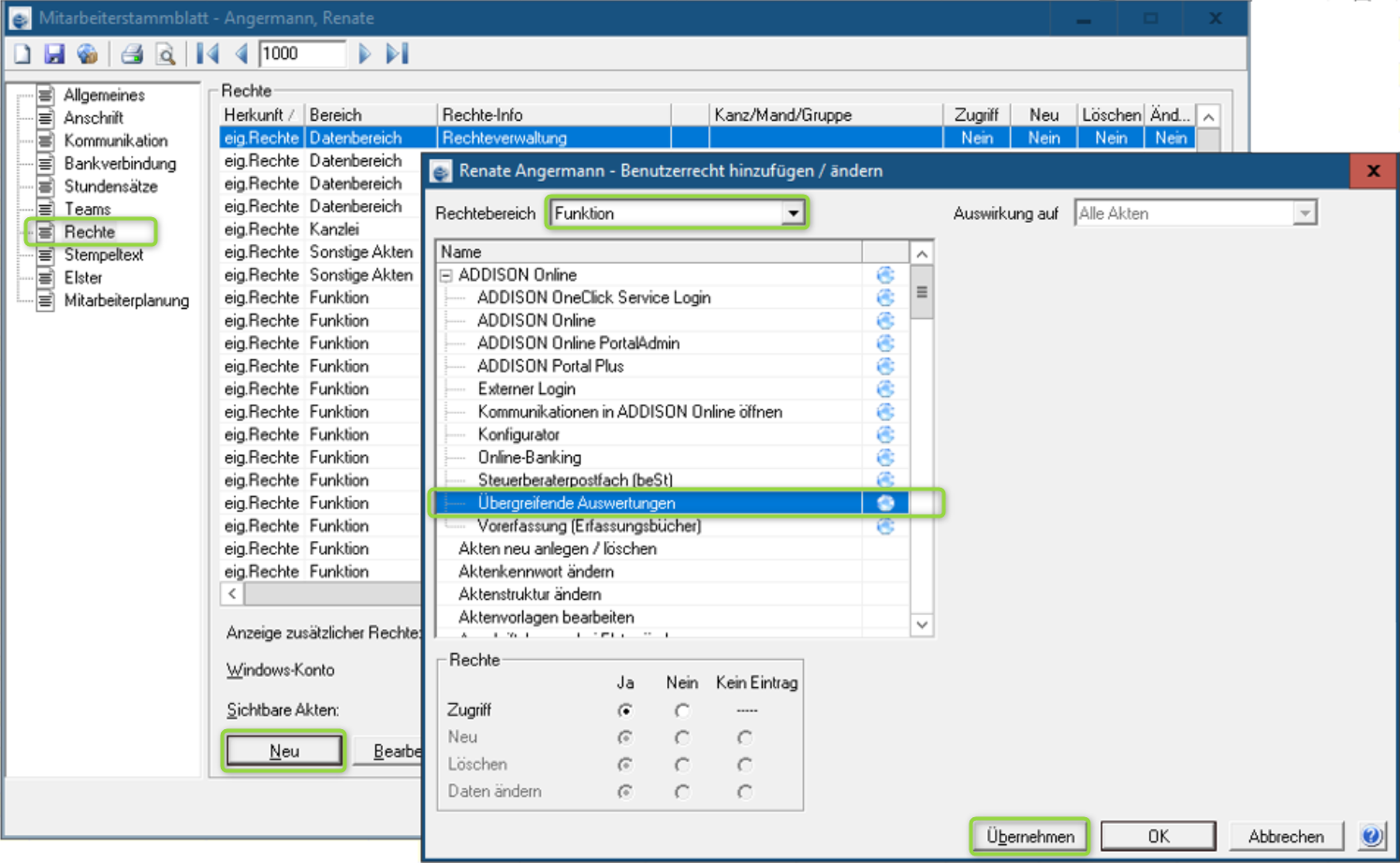Click globe icon beside Kommunikationen in ADDISON Online öffnen
The image size is (1400, 863).
(885, 412)
